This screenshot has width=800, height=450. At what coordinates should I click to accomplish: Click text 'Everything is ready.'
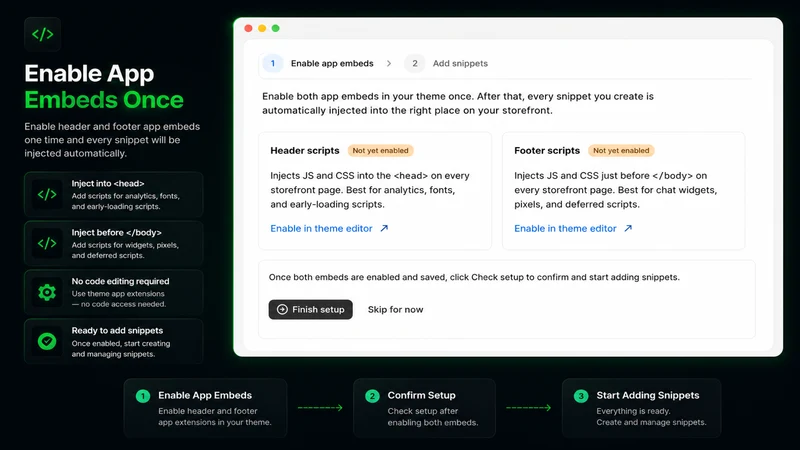[633, 411]
